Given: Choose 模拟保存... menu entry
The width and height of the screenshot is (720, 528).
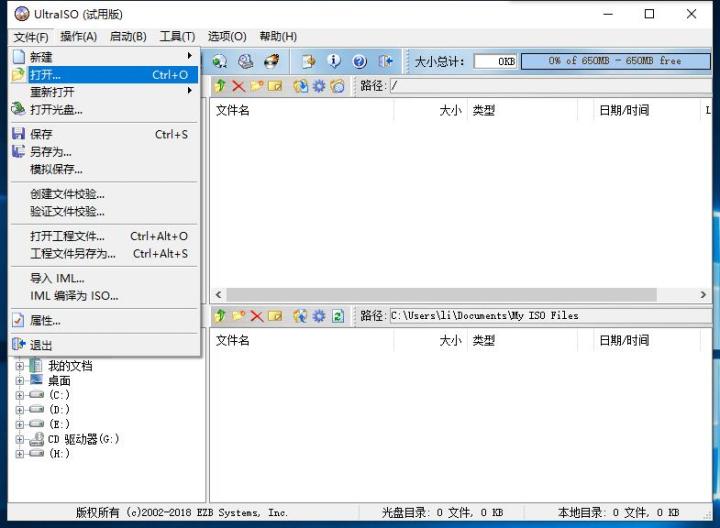Looking at the screenshot, I should point(104,169).
